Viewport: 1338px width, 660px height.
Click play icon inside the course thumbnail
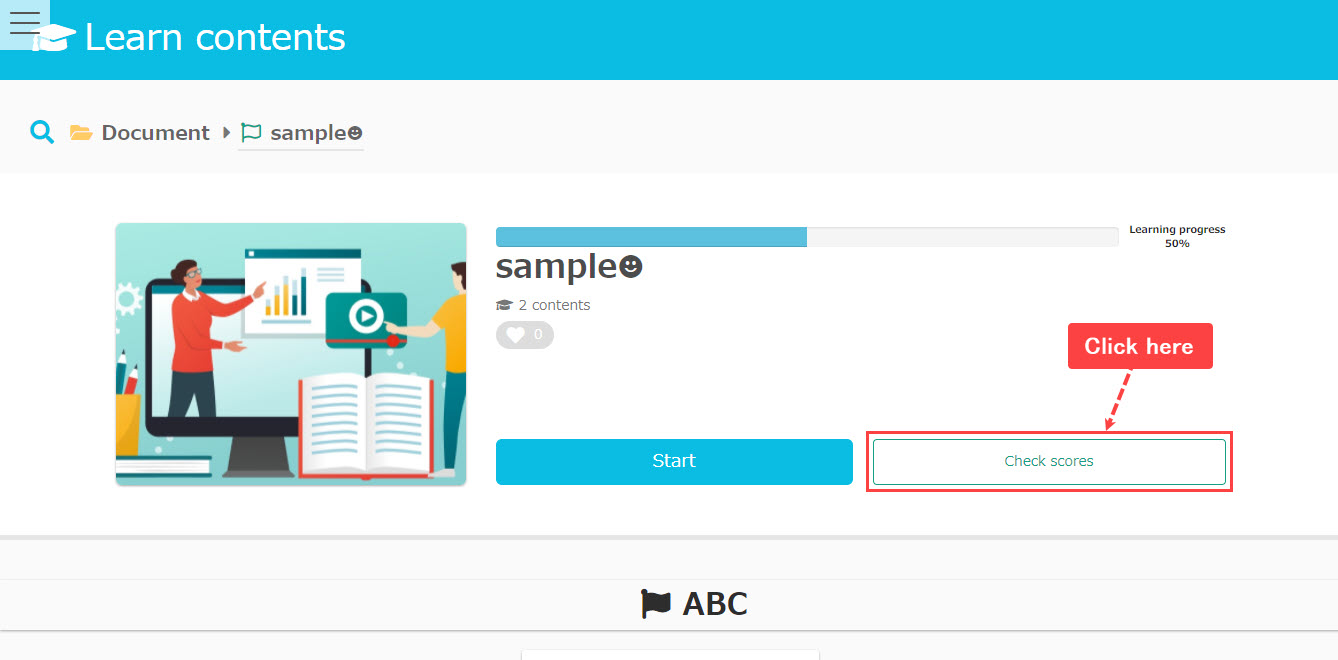pyautogui.click(x=366, y=317)
